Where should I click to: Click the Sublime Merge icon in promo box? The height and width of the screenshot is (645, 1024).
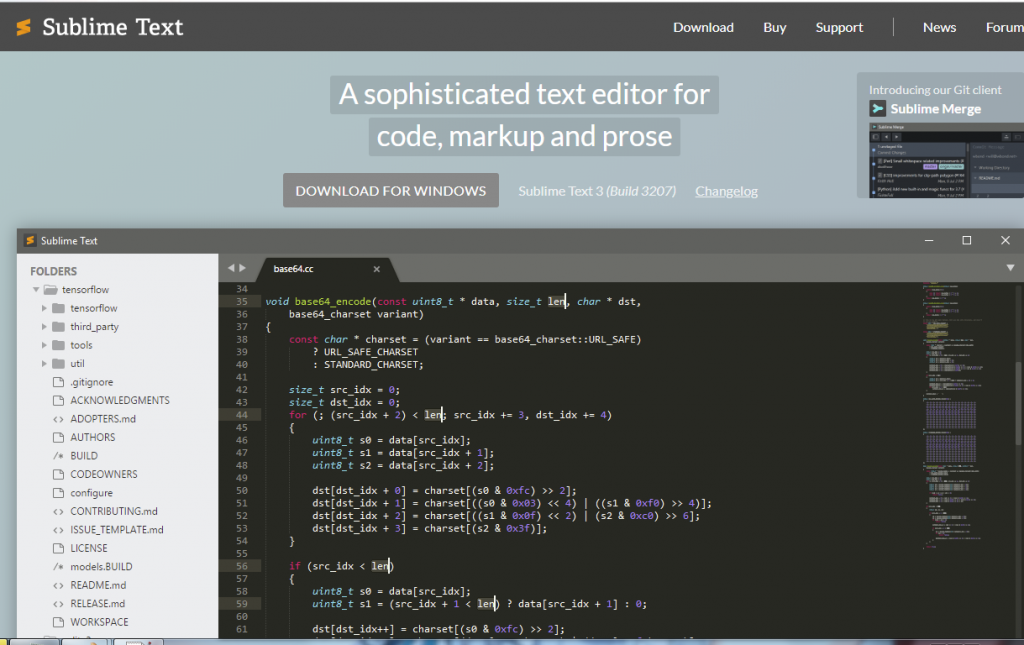[877, 108]
